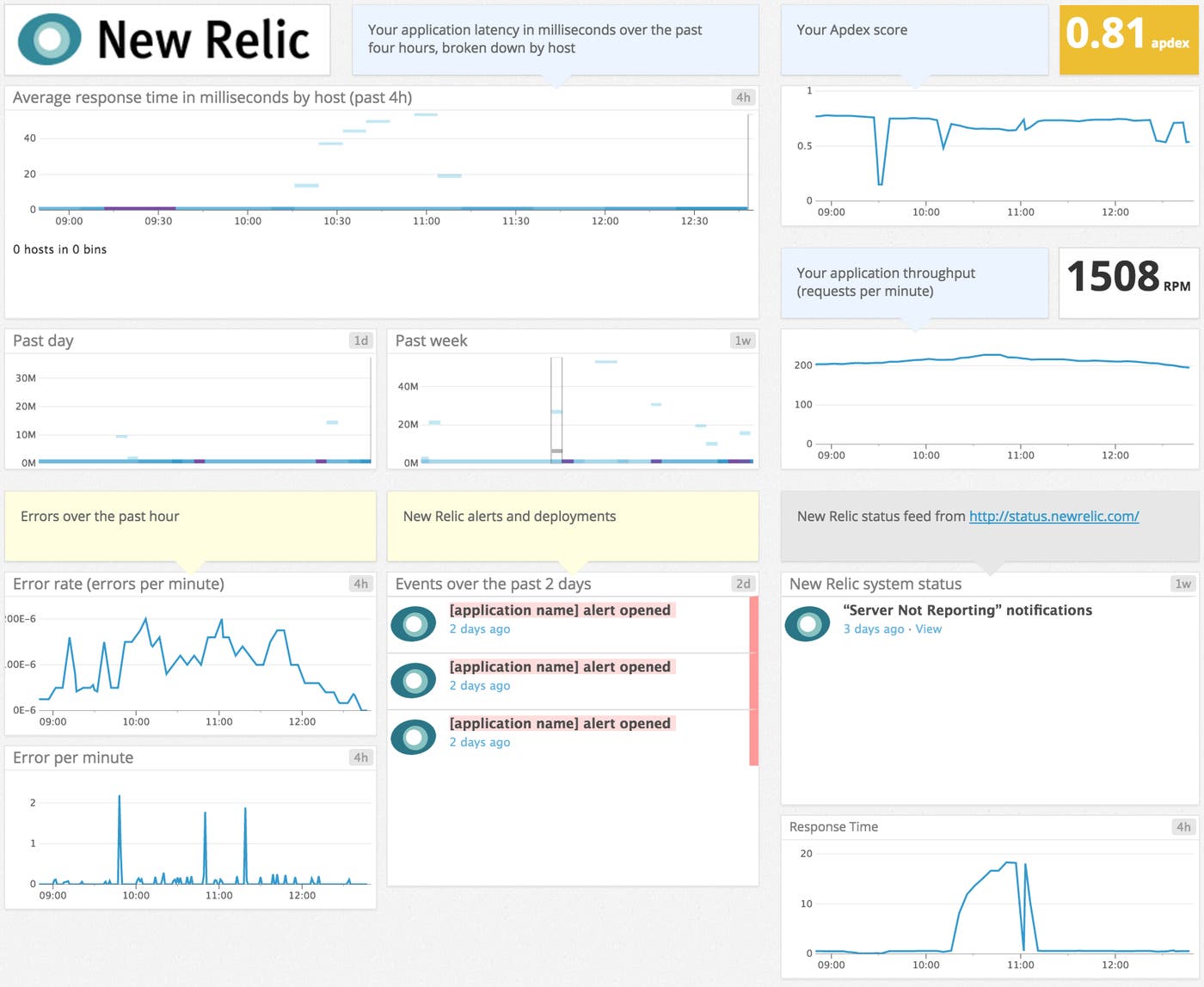Open View link under Server Not Reporting
The height and width of the screenshot is (987, 1204).
[x=928, y=628]
